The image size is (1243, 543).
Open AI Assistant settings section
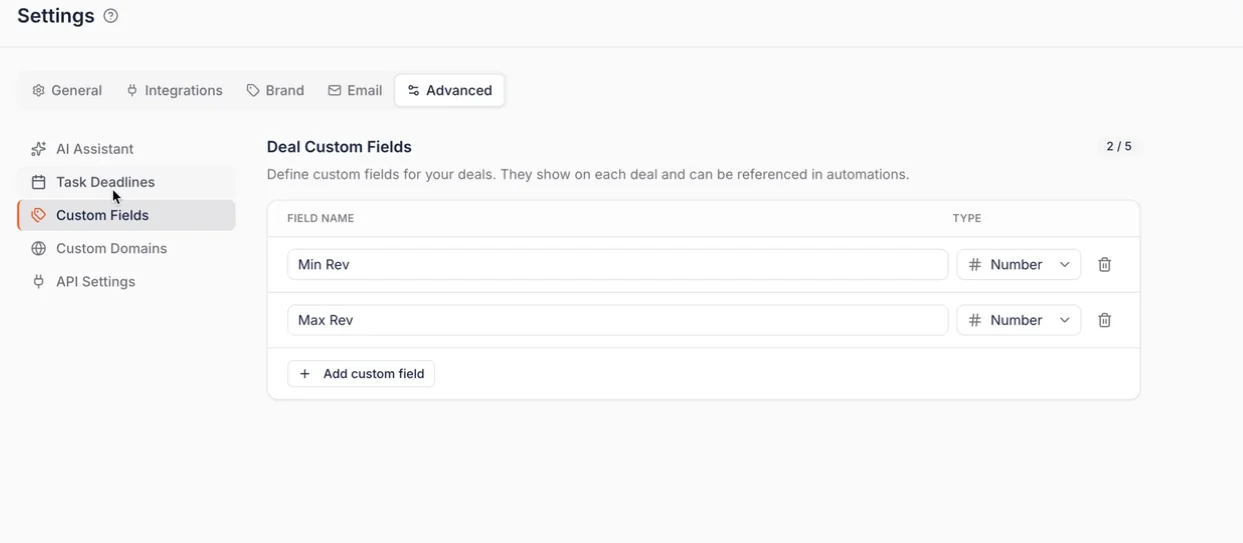click(127, 149)
